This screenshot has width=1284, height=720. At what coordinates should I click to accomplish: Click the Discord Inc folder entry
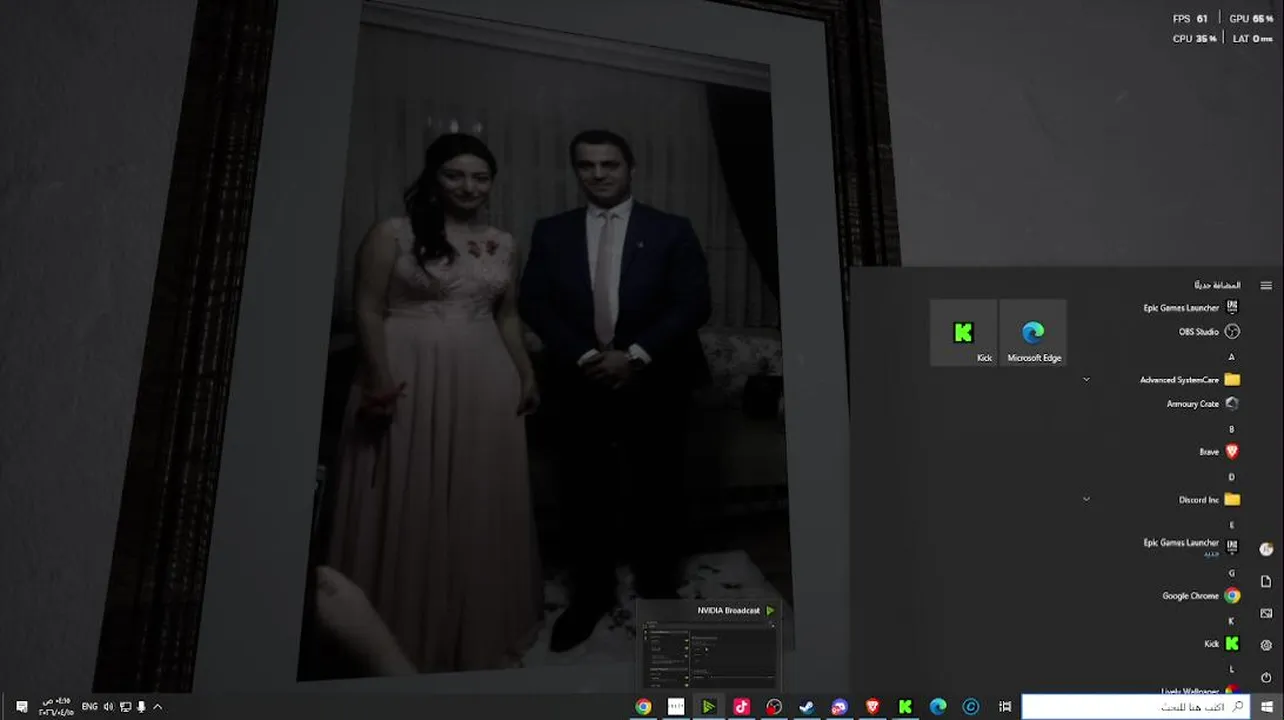pos(1209,500)
